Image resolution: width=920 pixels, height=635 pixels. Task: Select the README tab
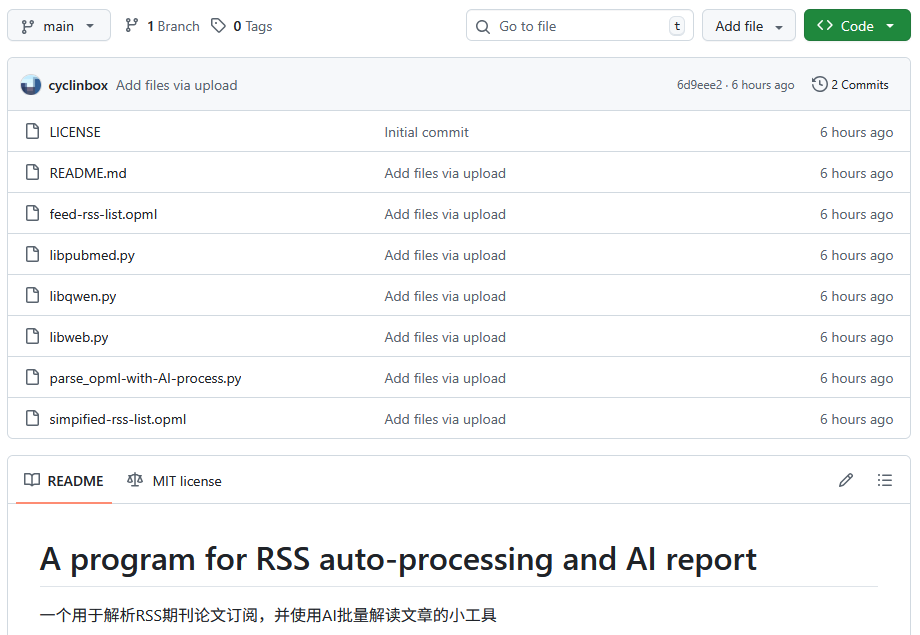64,481
